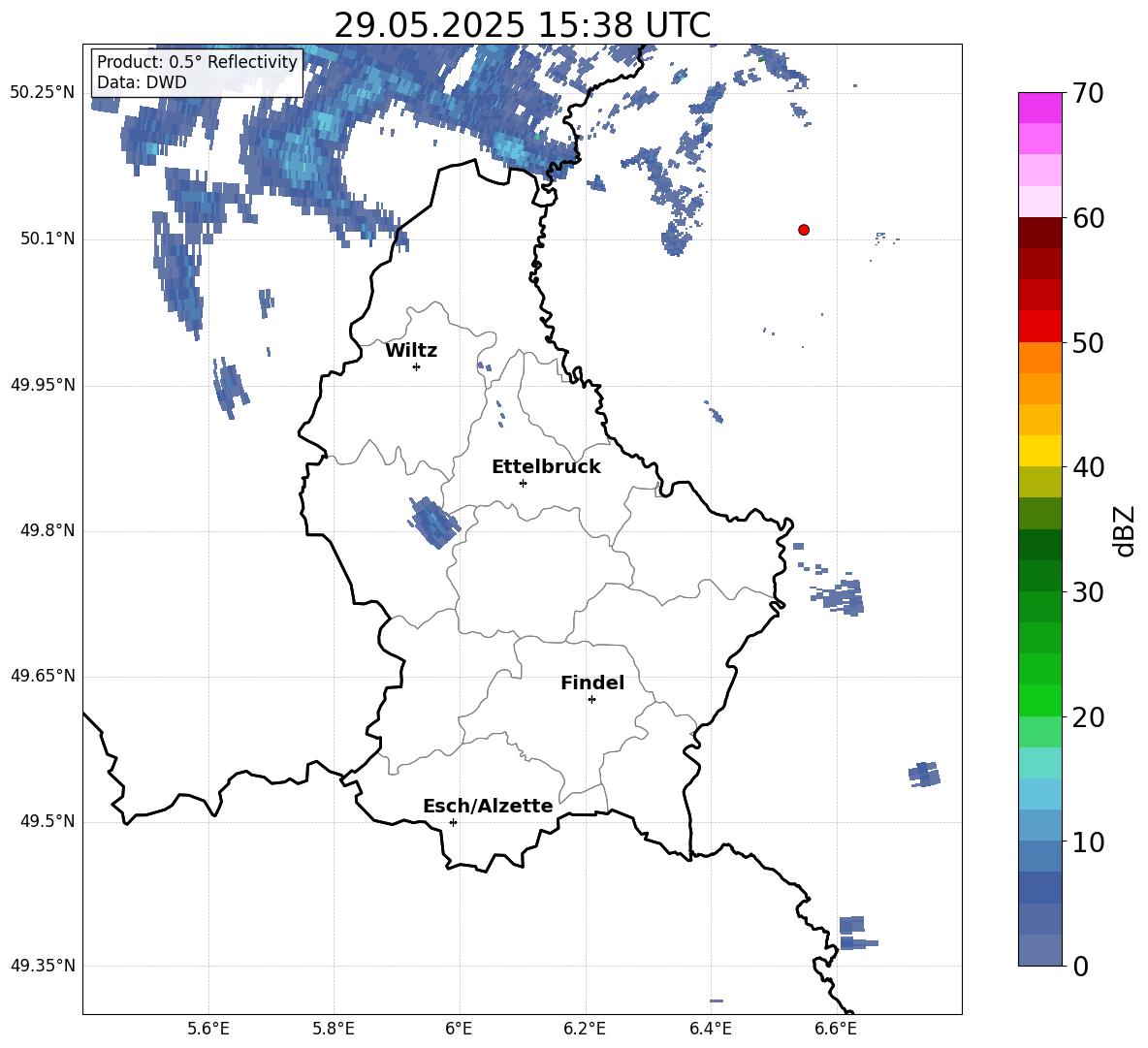Image resolution: width=1148 pixels, height=1048 pixels.
Task: Click the red dot radar marker
Action: [804, 230]
